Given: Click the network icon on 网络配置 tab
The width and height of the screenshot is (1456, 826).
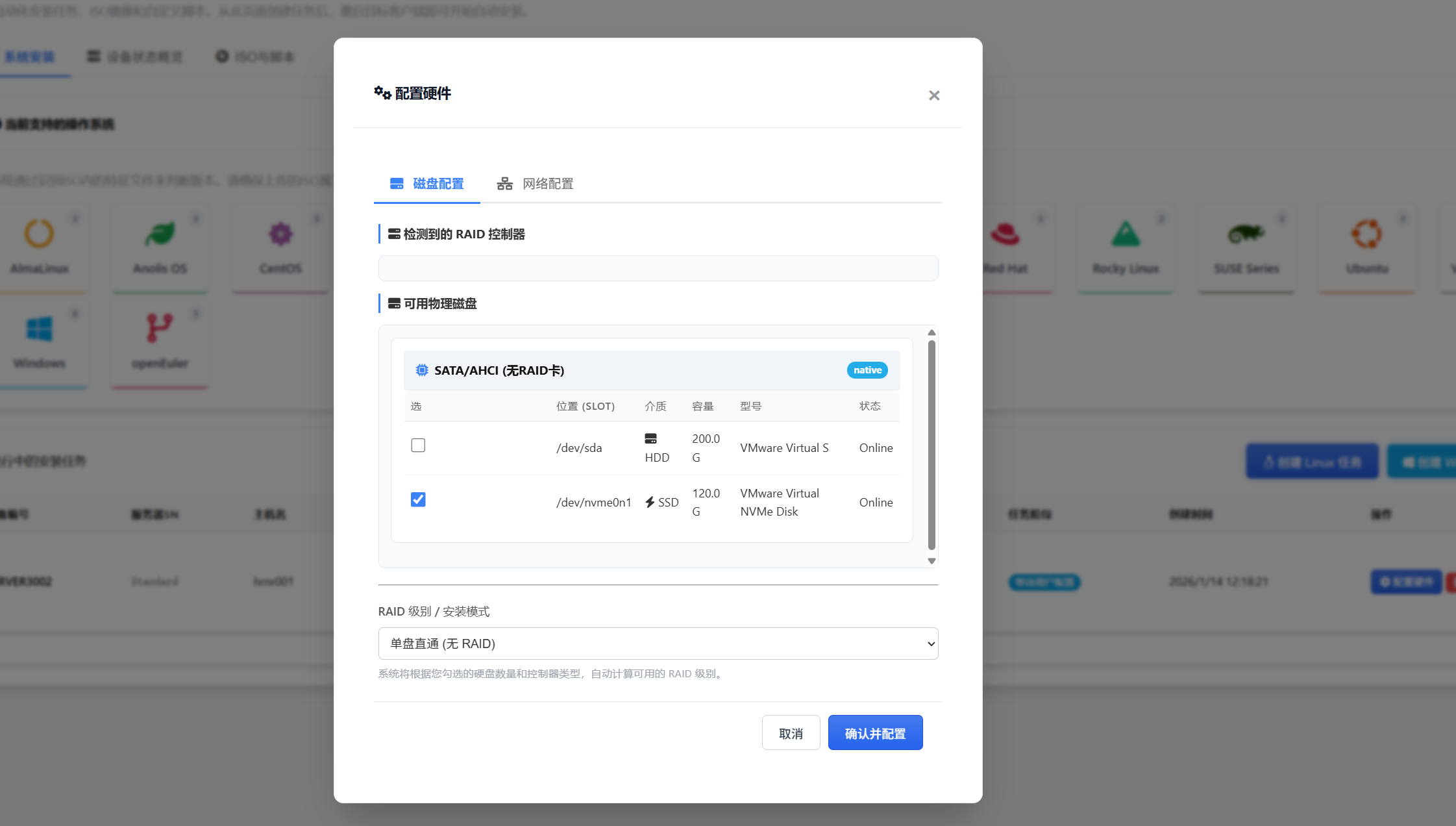Looking at the screenshot, I should (x=504, y=184).
